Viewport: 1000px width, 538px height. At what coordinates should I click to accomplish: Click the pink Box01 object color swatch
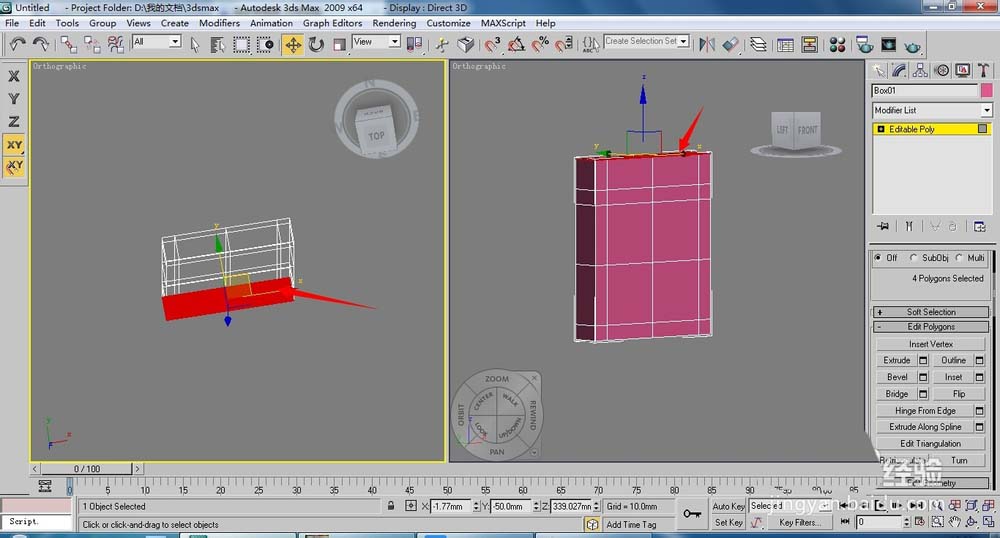987,91
